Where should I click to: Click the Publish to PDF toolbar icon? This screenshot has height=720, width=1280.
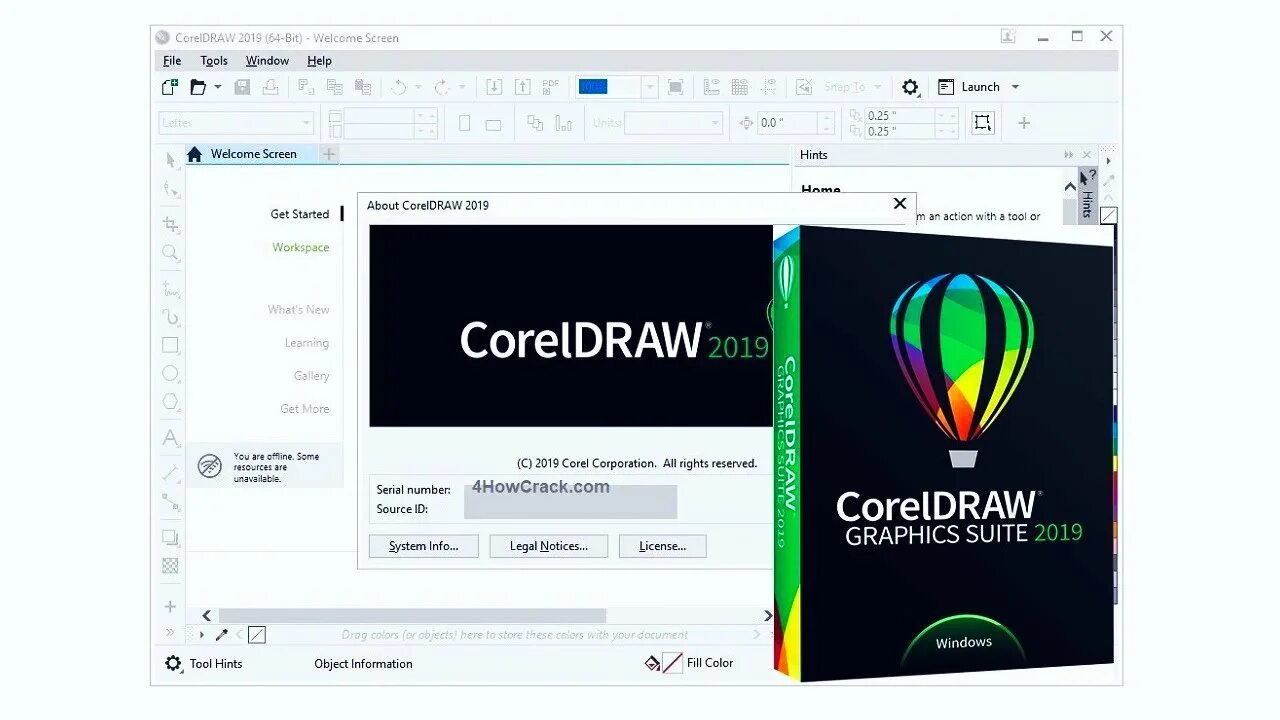click(550, 87)
